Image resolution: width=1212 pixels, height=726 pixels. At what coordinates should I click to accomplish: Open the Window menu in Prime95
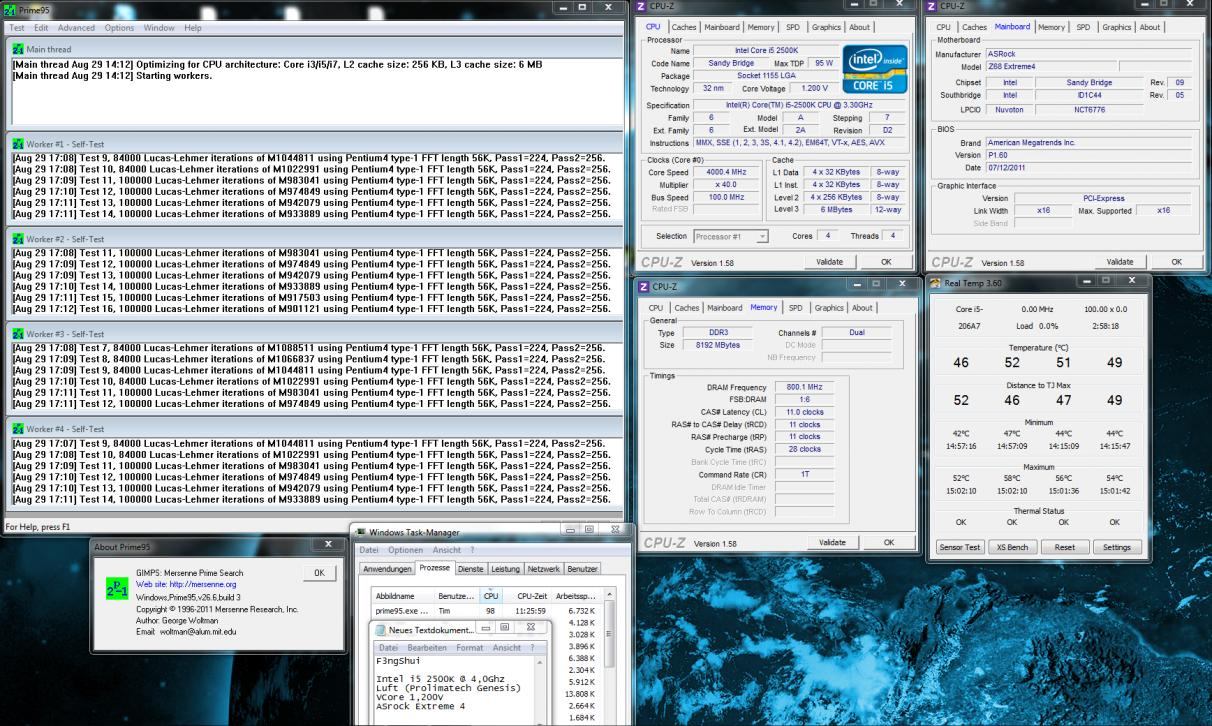coord(159,27)
